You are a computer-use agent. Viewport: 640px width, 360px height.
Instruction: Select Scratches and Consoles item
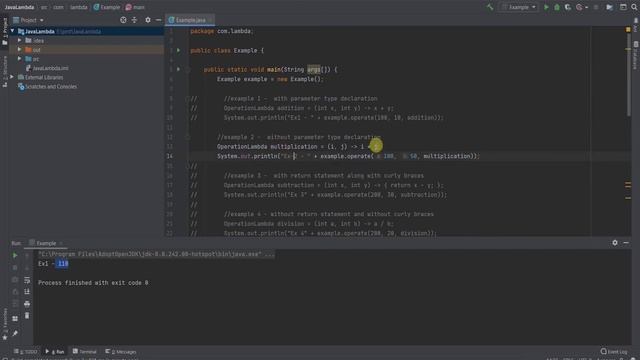47,87
